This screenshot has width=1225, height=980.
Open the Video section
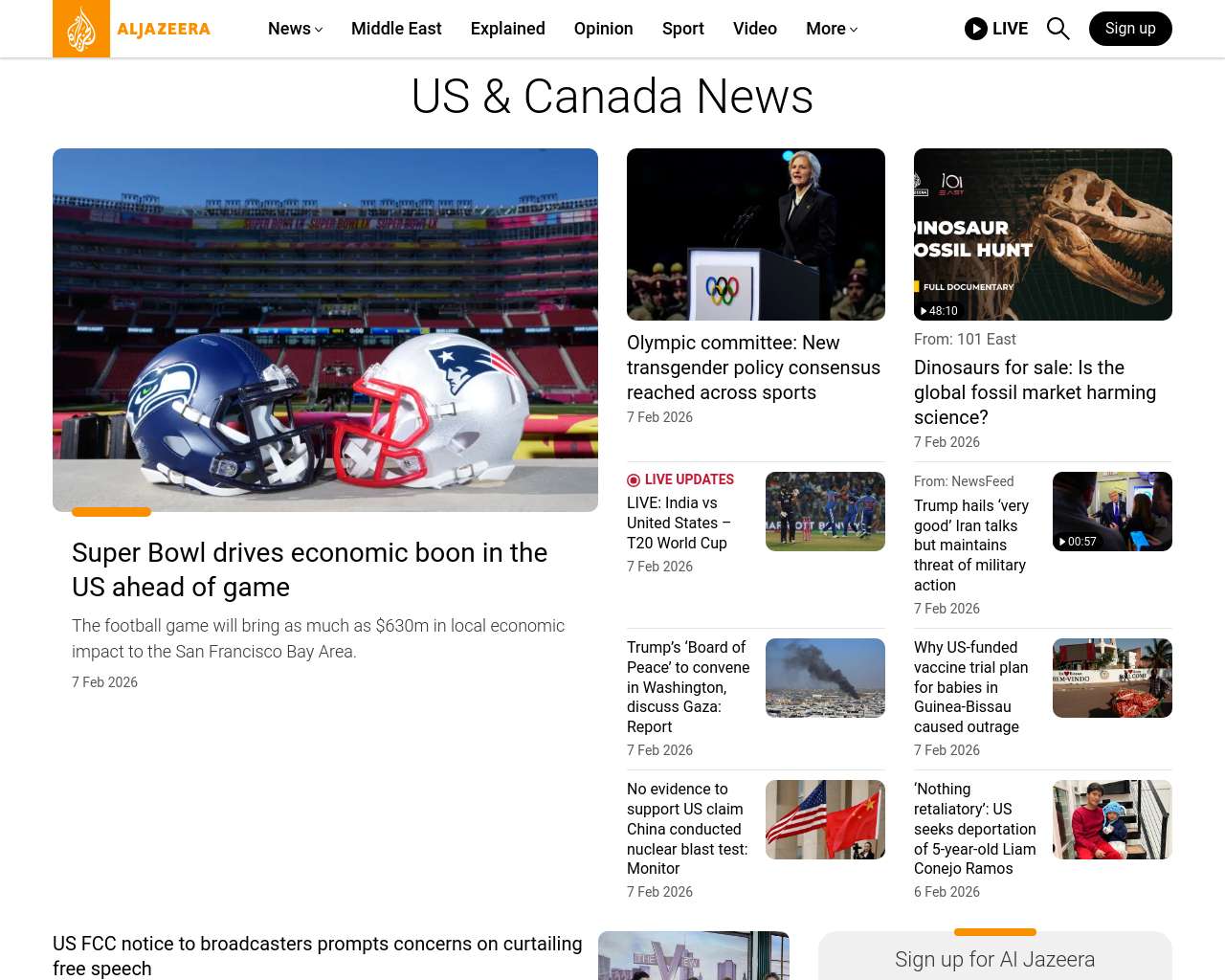[755, 29]
